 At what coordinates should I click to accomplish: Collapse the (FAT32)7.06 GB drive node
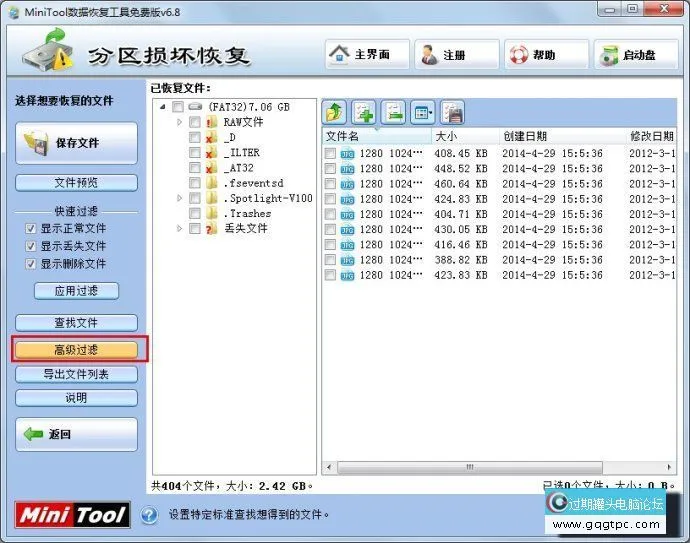[x=163, y=106]
